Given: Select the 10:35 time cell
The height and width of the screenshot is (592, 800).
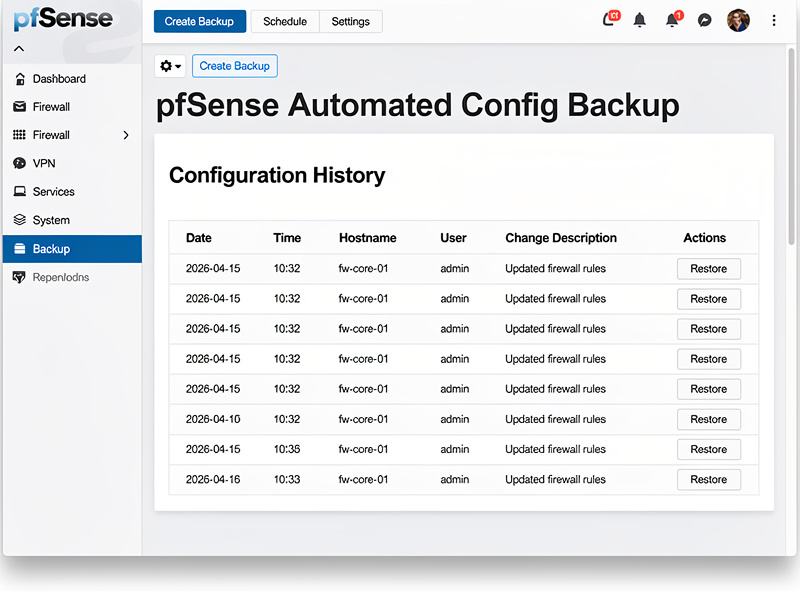Looking at the screenshot, I should click(287, 450).
